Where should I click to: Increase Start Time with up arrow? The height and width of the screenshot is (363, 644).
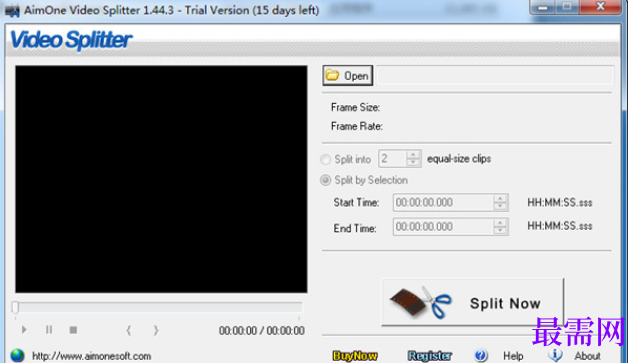pos(500,199)
